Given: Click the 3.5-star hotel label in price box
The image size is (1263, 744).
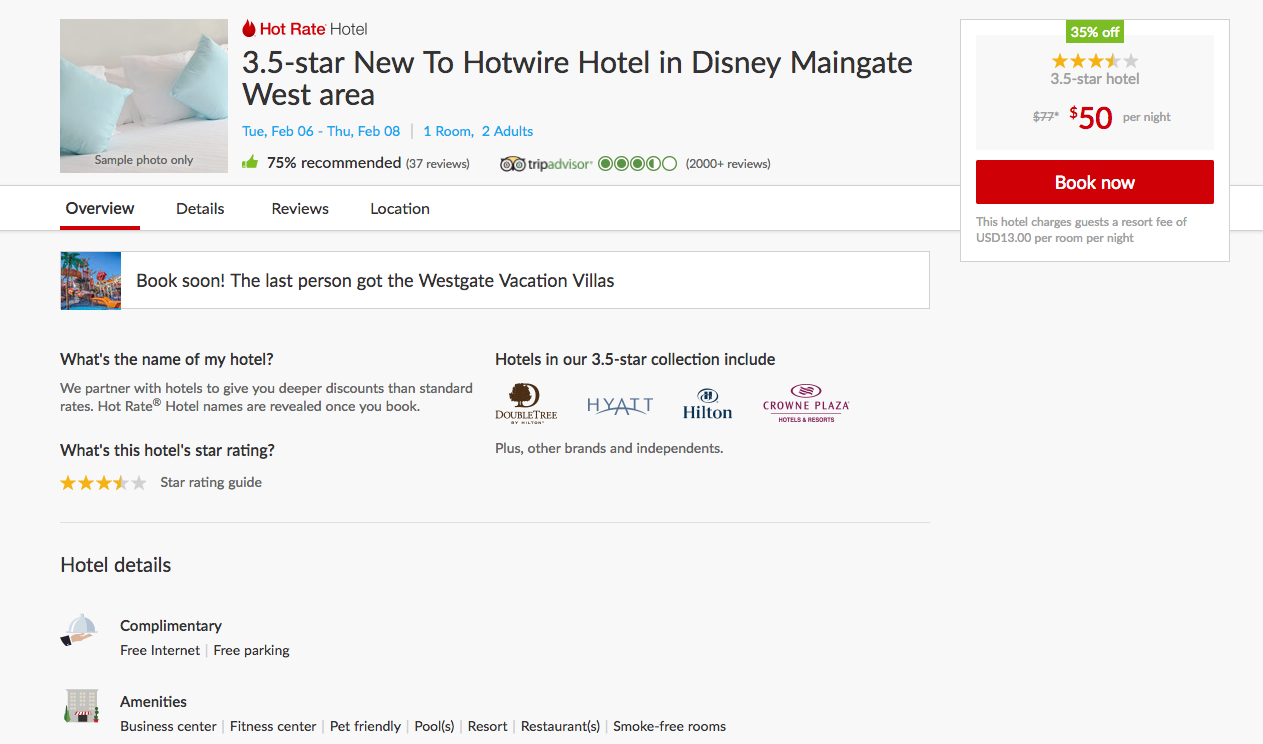Looking at the screenshot, I should (x=1095, y=79).
